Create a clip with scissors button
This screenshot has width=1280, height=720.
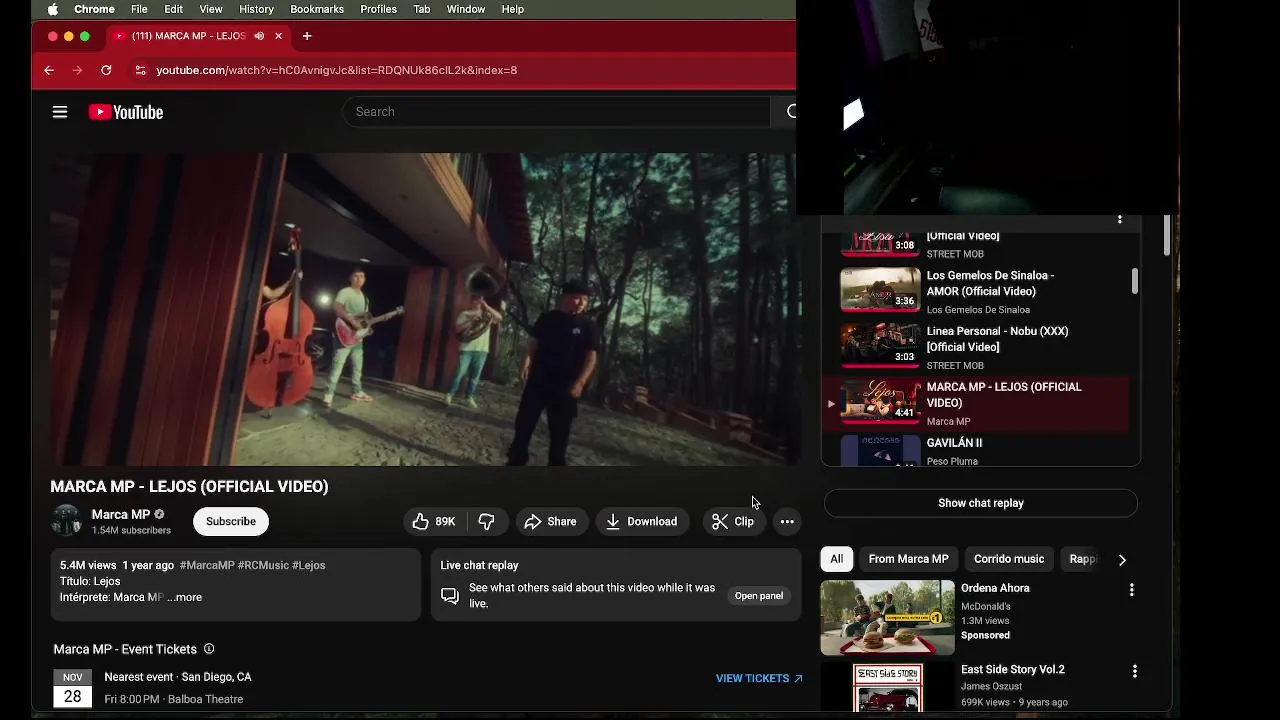click(733, 521)
